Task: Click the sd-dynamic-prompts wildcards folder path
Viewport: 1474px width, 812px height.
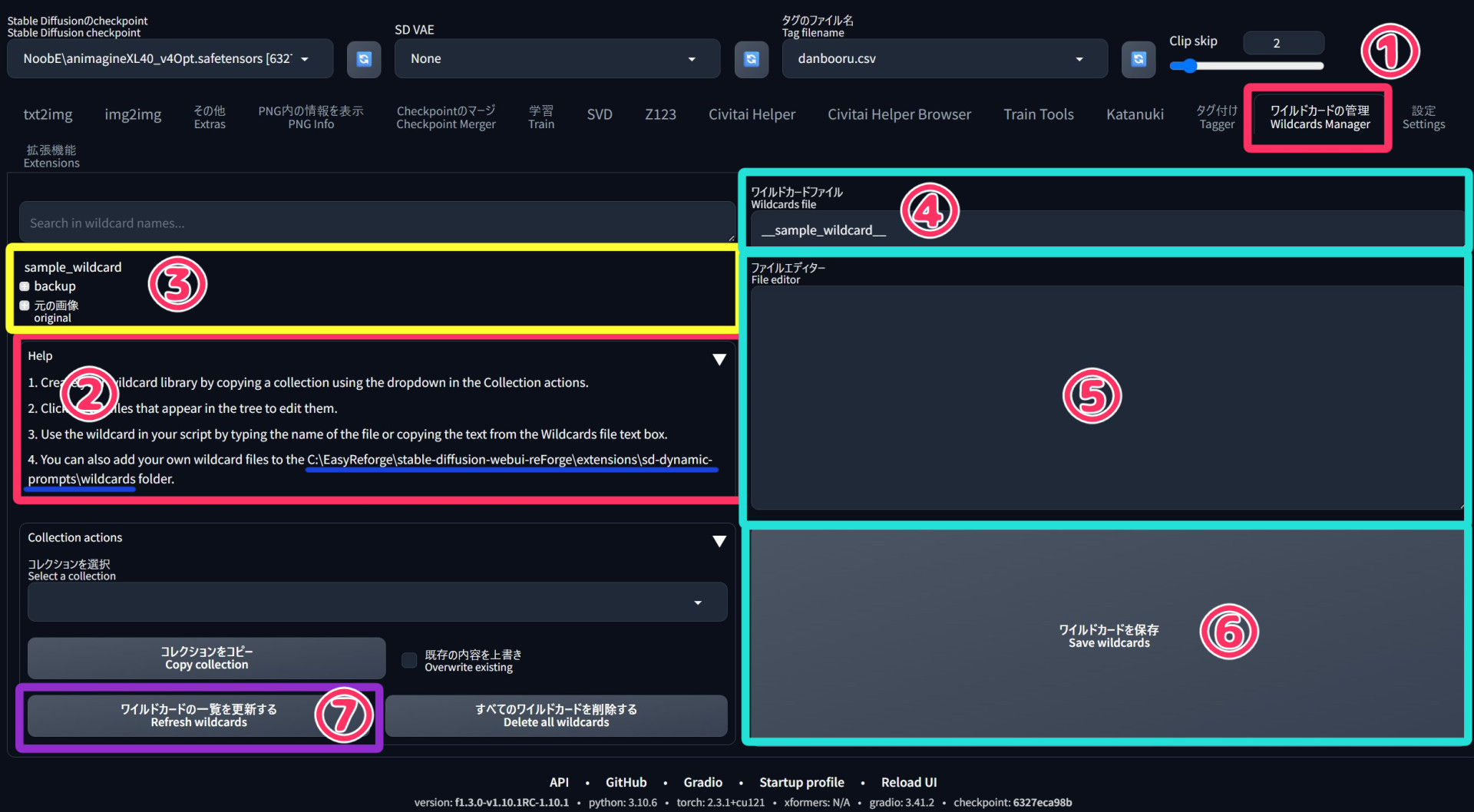Action: point(370,469)
